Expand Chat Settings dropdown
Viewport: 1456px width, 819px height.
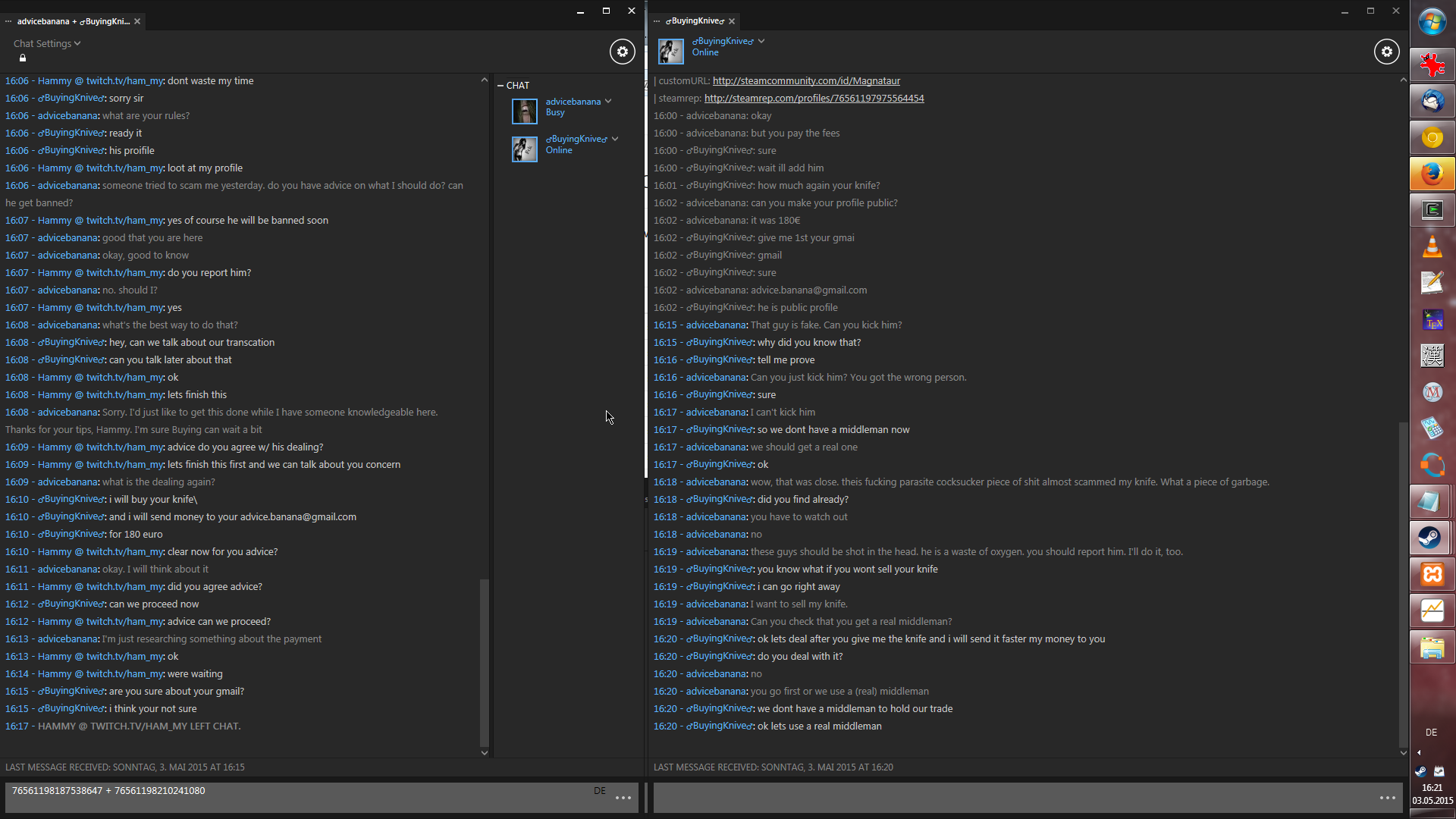[47, 44]
